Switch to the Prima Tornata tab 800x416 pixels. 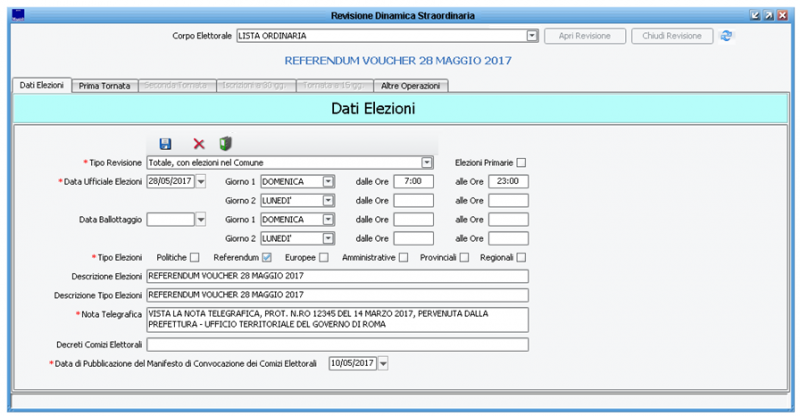(105, 86)
